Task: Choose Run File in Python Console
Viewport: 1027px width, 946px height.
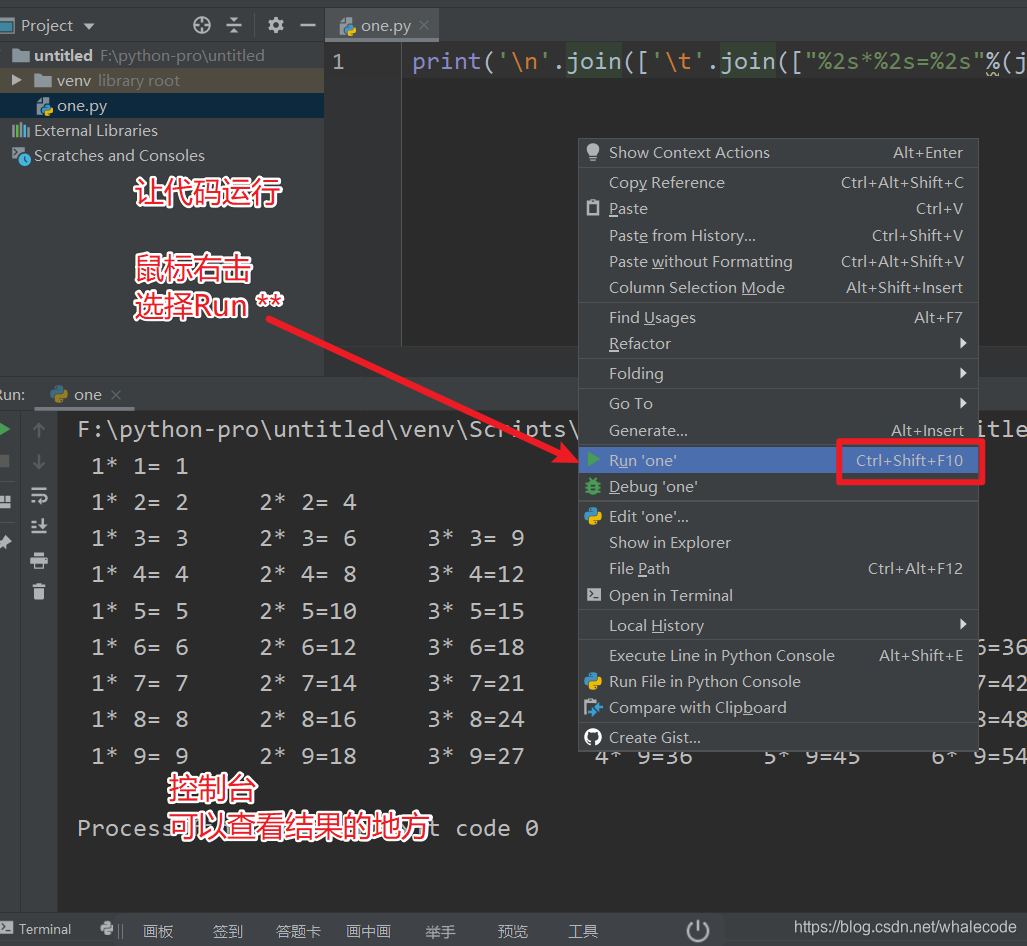Action: click(778, 682)
